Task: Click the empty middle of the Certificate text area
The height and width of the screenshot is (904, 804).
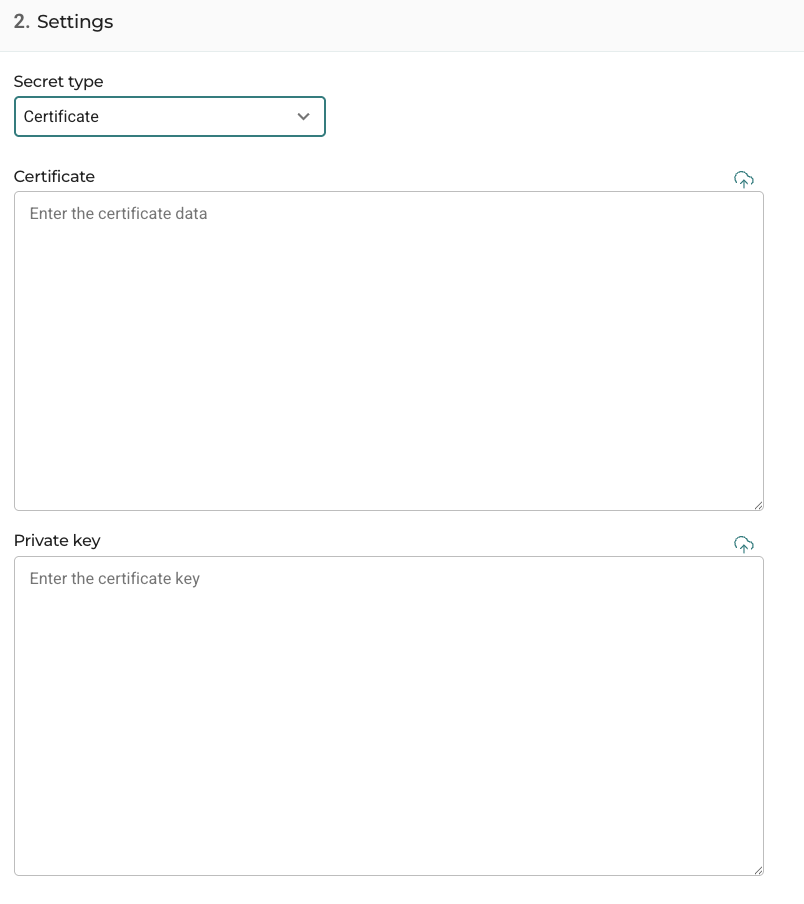Action: point(389,351)
